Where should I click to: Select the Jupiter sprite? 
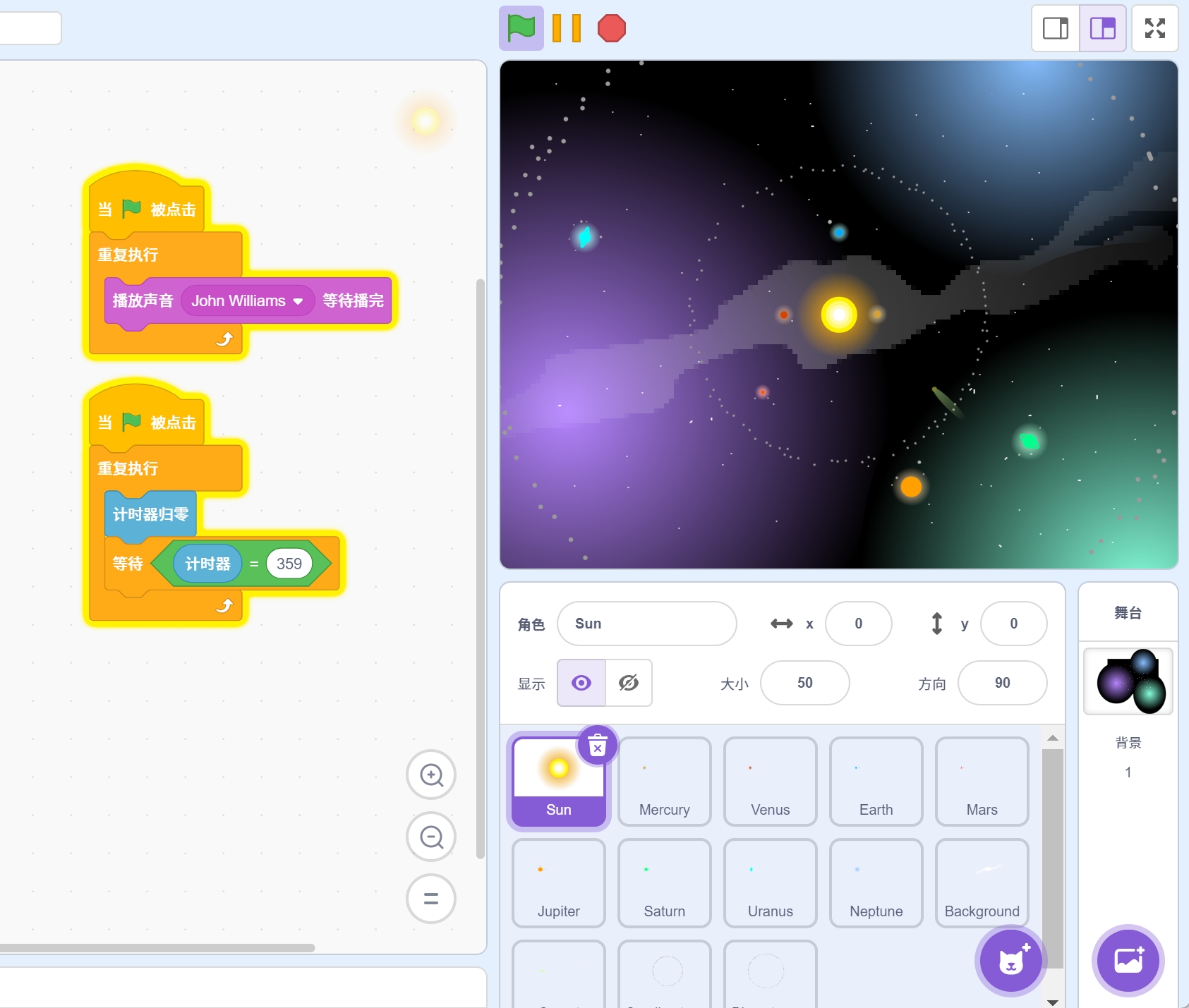pyautogui.click(x=558, y=883)
